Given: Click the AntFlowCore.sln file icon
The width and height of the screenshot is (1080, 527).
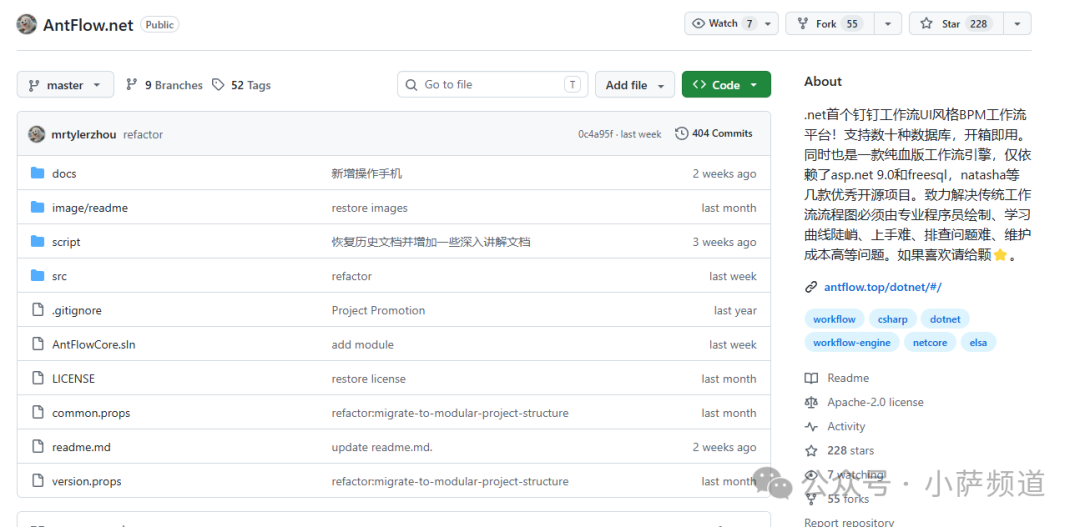Looking at the screenshot, I should (x=38, y=344).
